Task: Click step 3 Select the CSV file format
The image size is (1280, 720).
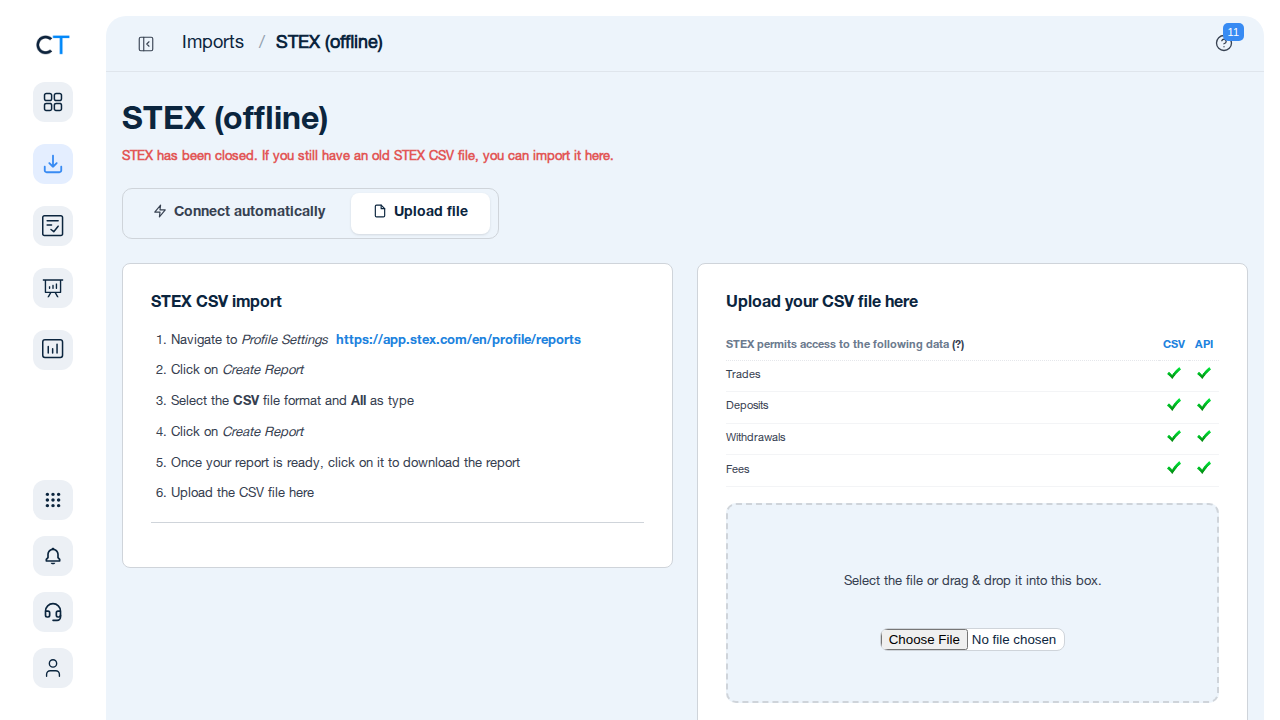Action: coord(292,401)
